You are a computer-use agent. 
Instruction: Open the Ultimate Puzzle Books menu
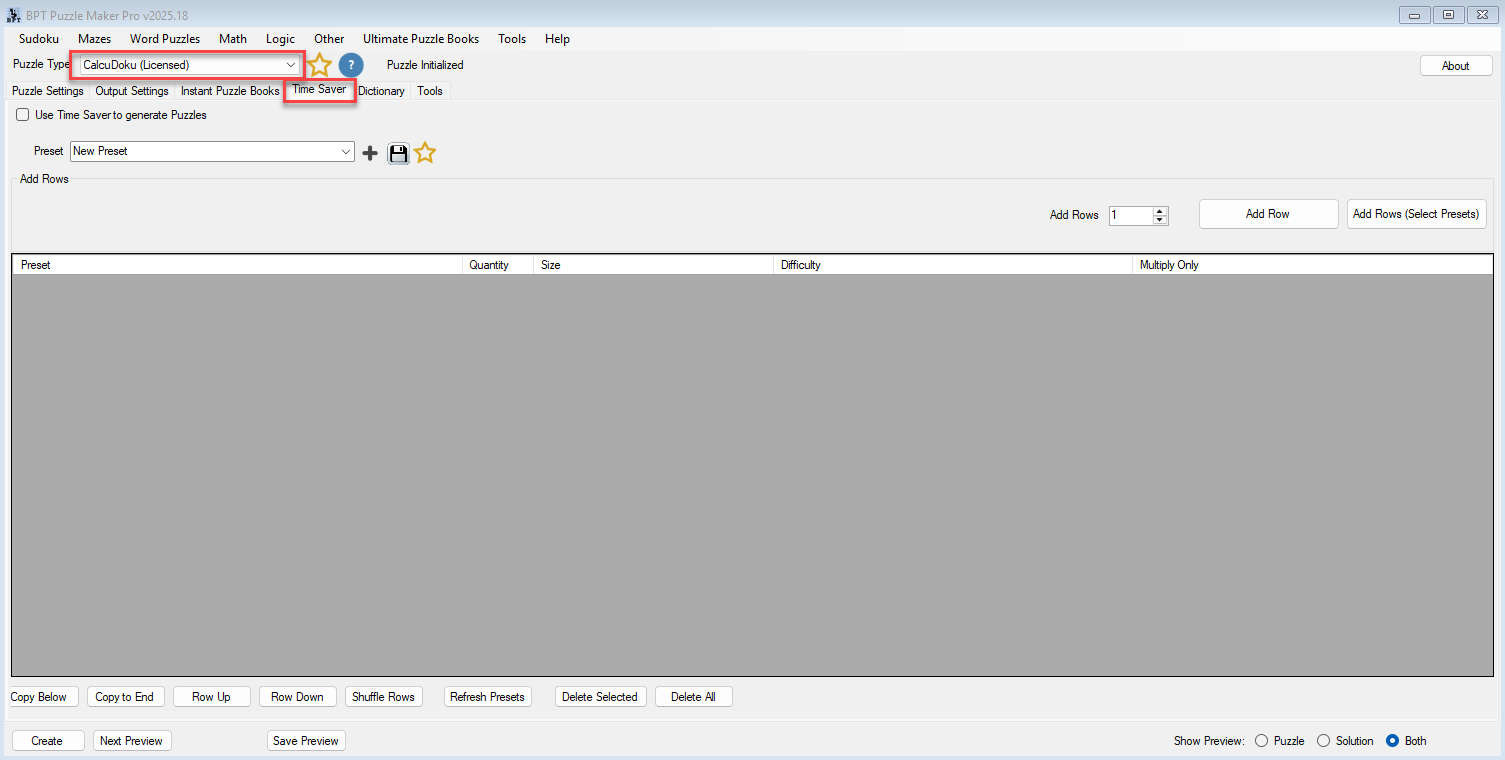click(x=421, y=39)
